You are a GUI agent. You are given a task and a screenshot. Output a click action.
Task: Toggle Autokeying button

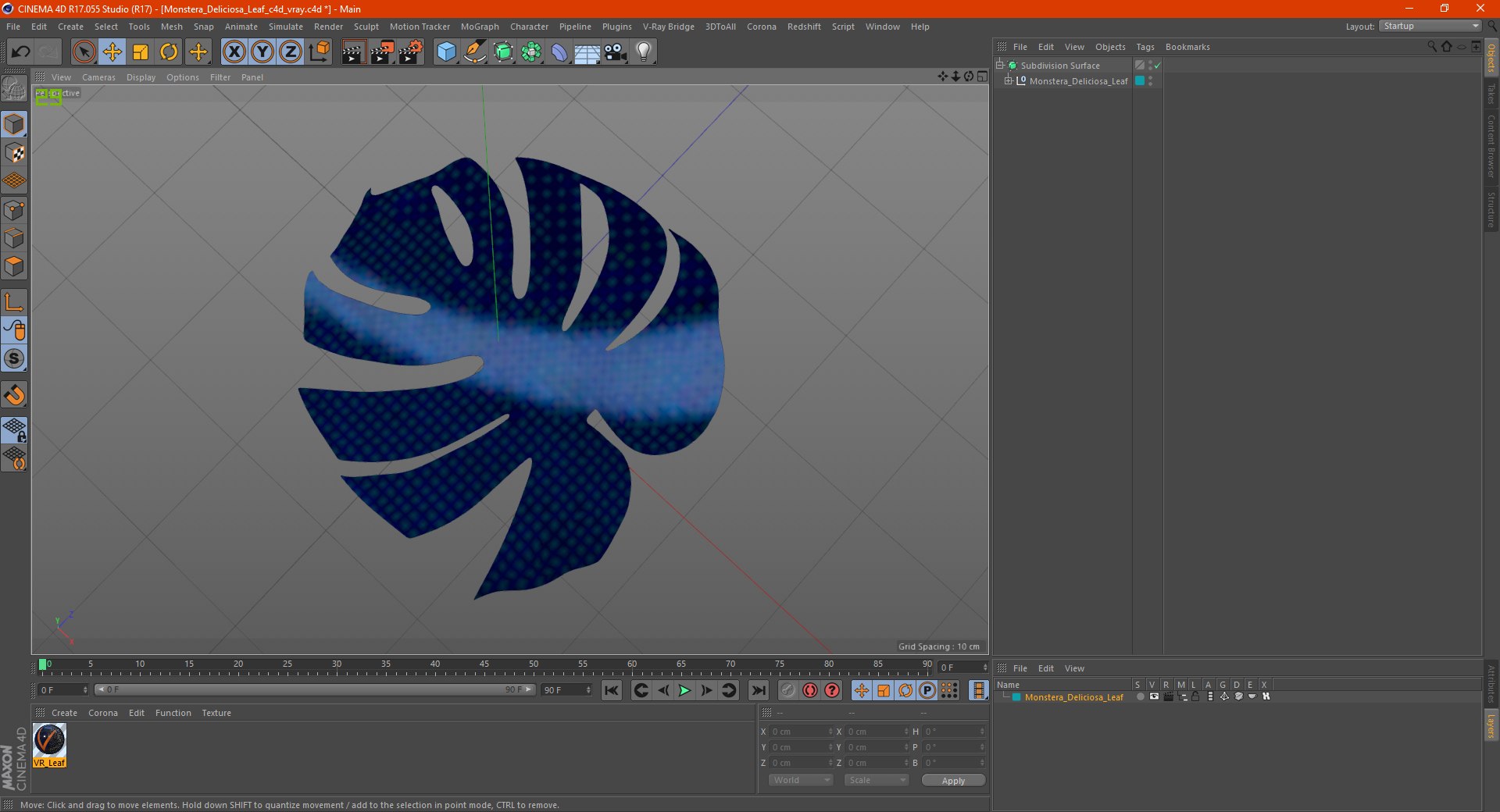point(810,690)
